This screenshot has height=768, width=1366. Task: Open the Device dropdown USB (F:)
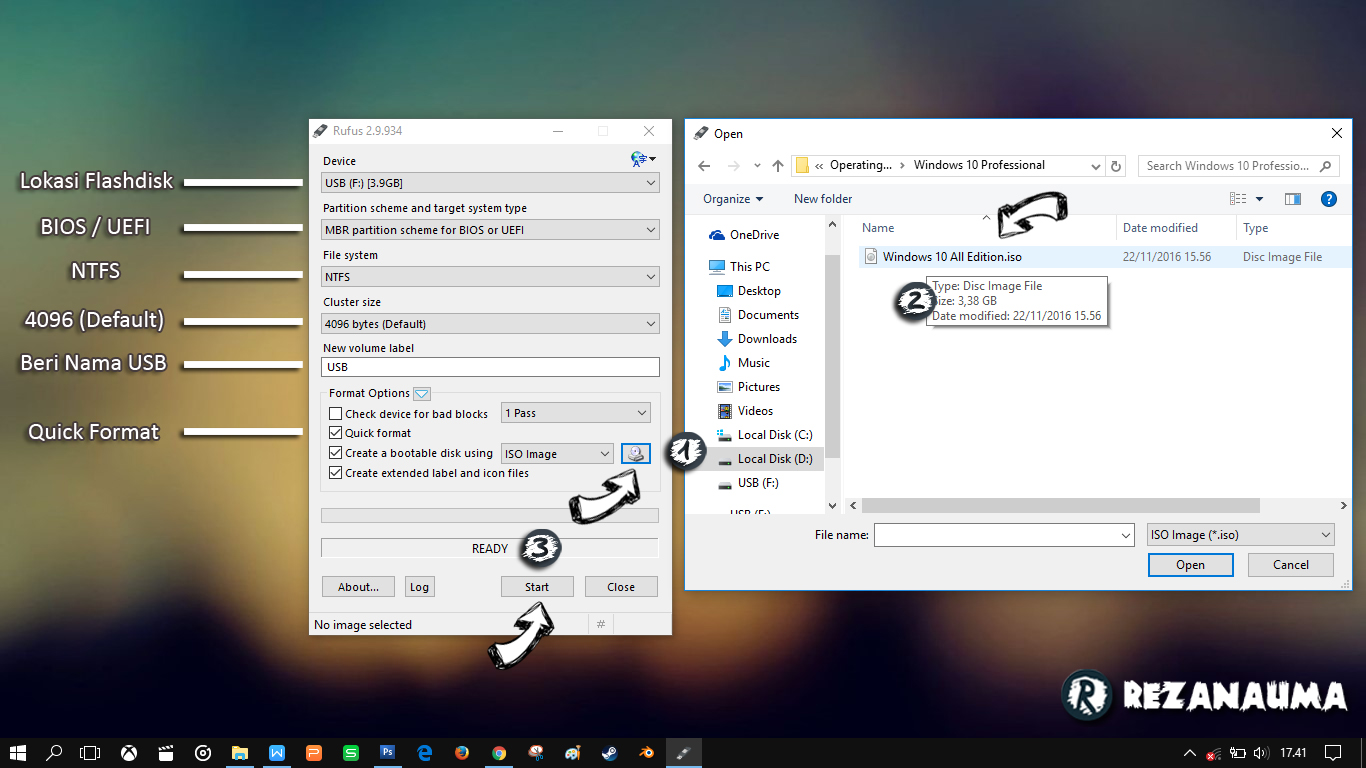pyautogui.click(x=491, y=183)
